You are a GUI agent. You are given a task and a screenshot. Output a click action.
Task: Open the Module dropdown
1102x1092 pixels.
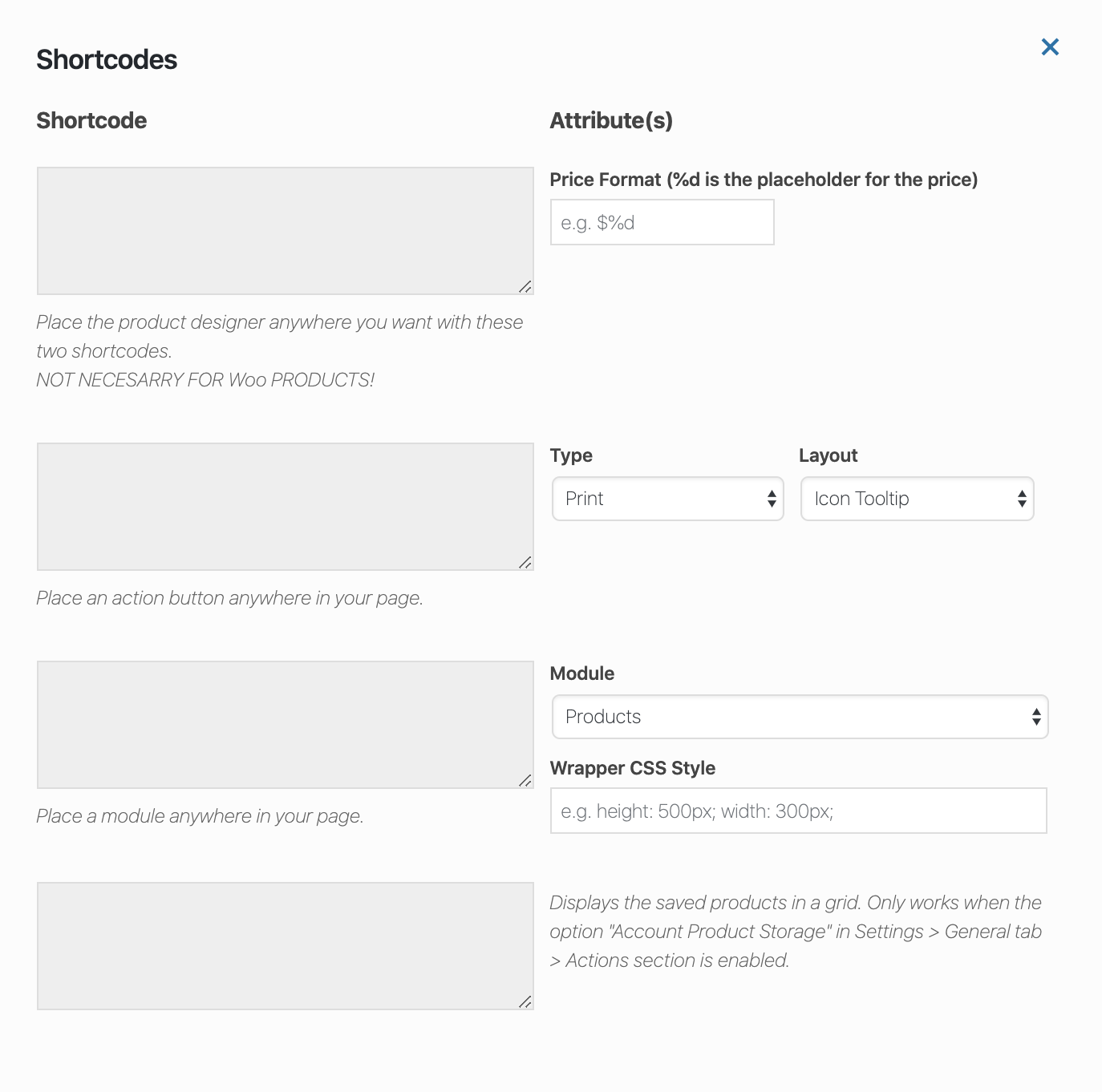(800, 716)
